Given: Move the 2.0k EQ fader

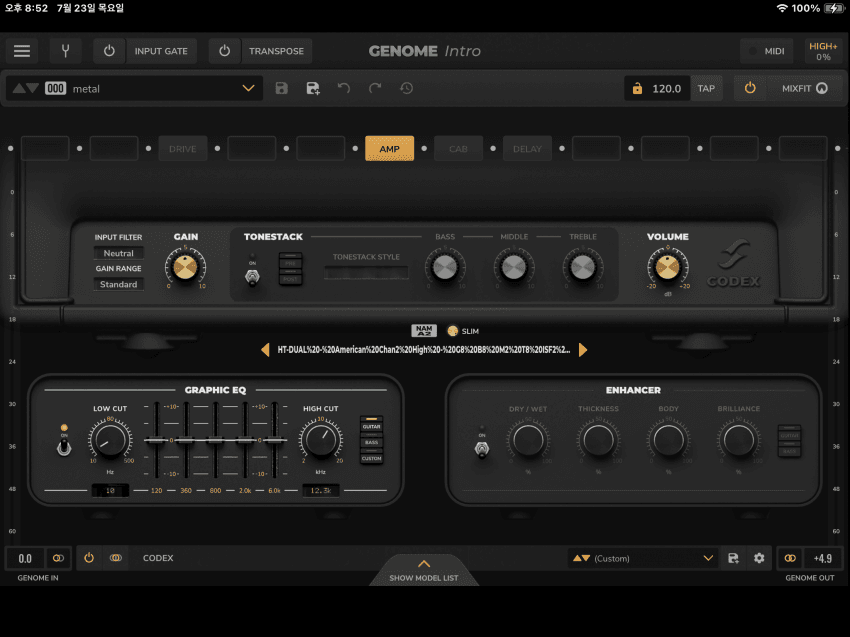Looking at the screenshot, I should click(245, 440).
